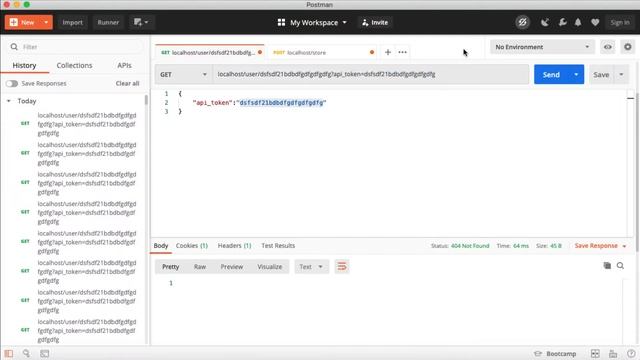Image resolution: width=640 pixels, height=360 pixels.
Task: Open the response Headers tab
Action: pyautogui.click(x=234, y=246)
